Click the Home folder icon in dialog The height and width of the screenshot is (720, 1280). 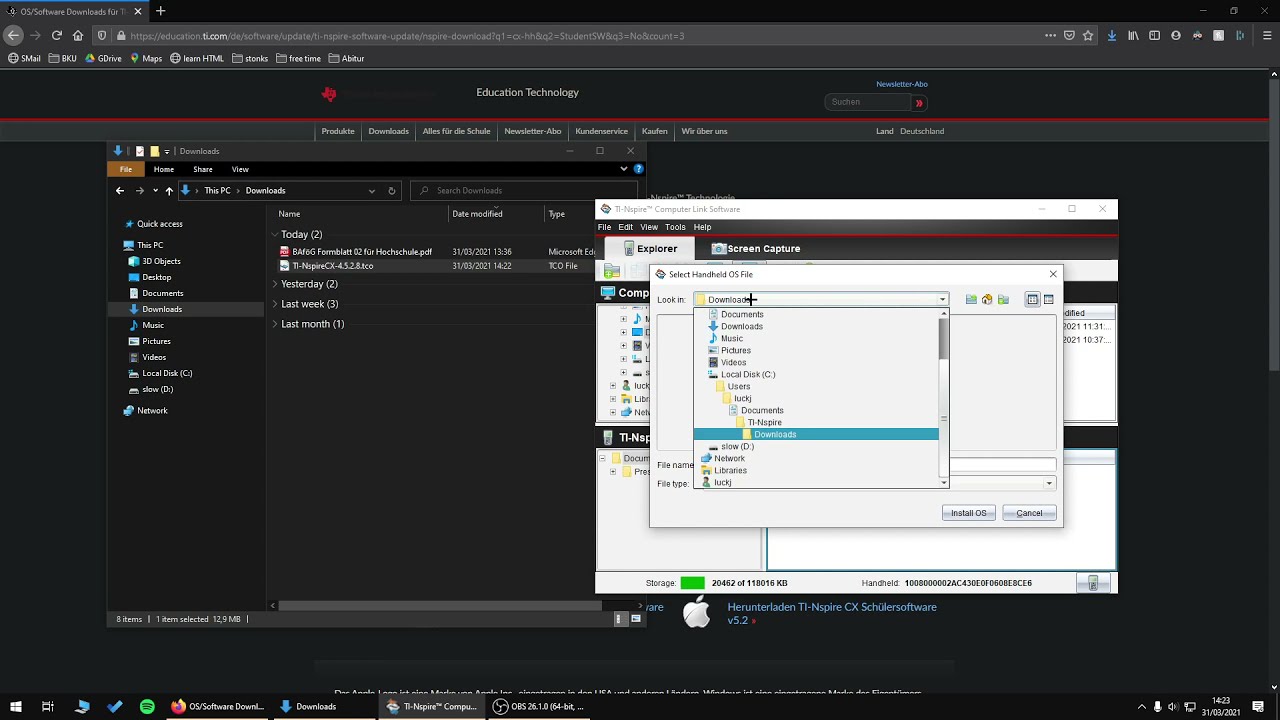pos(987,299)
